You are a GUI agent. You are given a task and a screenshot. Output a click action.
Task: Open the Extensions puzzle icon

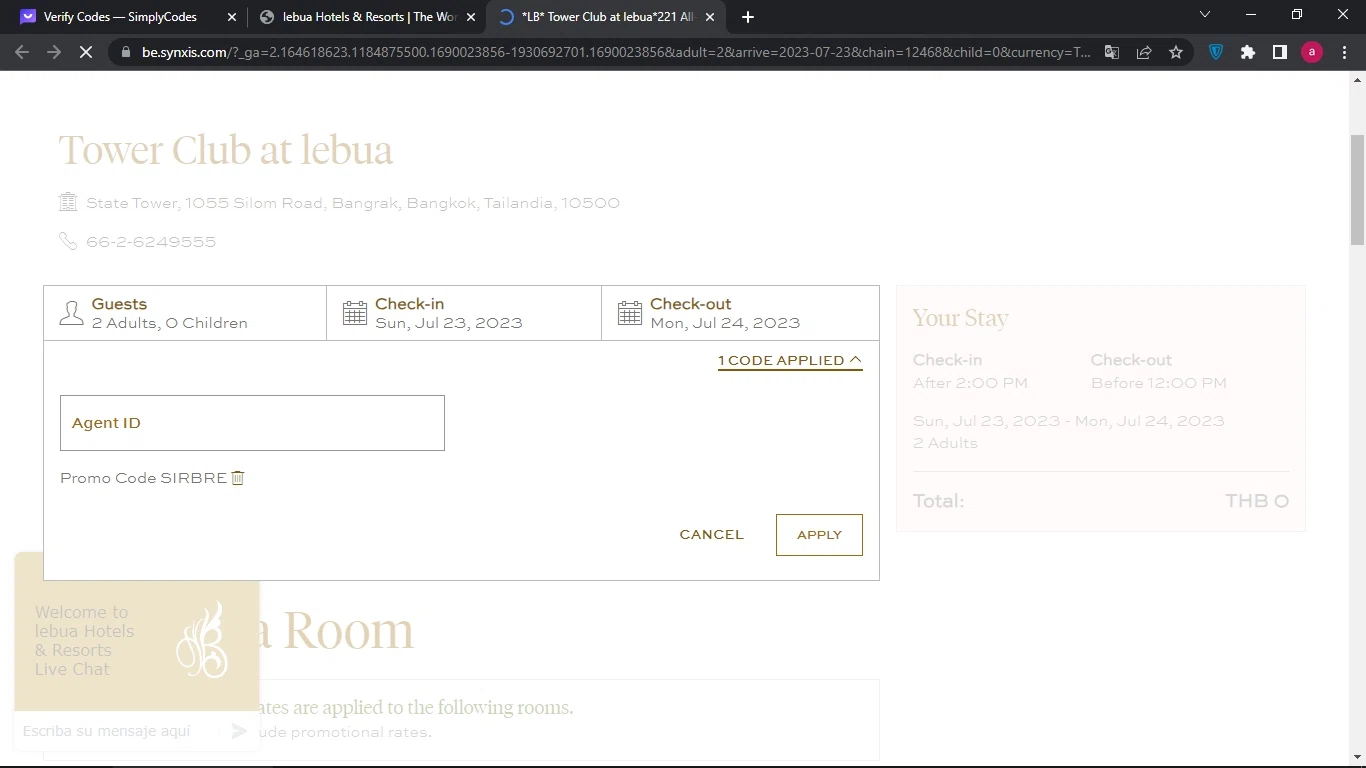click(x=1248, y=52)
